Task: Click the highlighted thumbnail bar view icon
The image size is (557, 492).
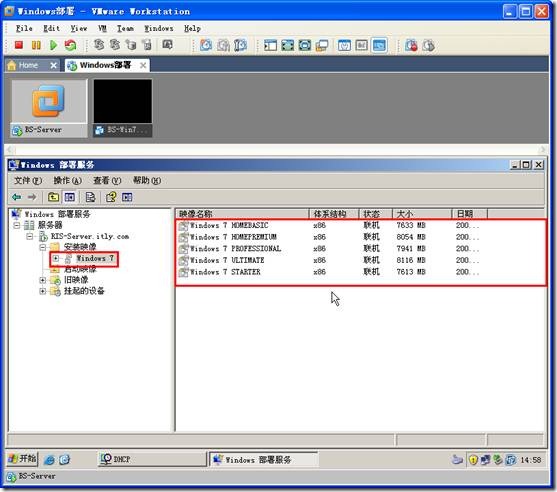Action: (x=379, y=45)
